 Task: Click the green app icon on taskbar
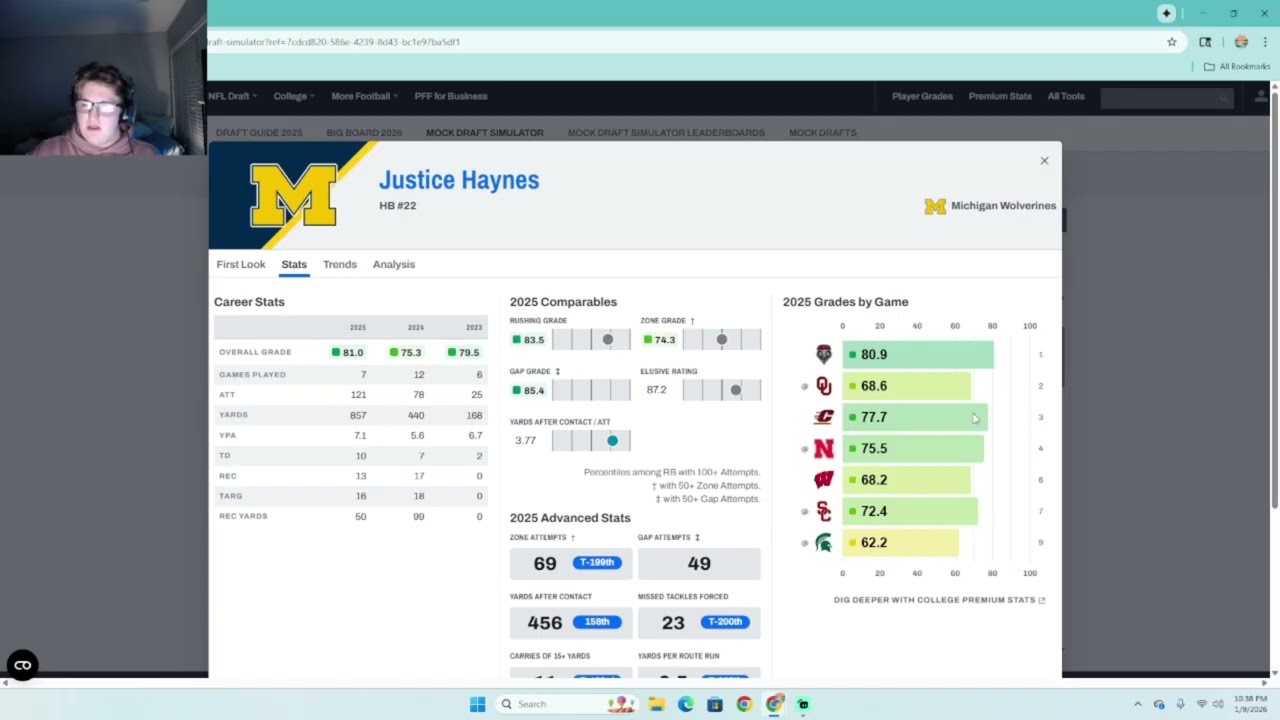pyautogui.click(x=803, y=704)
